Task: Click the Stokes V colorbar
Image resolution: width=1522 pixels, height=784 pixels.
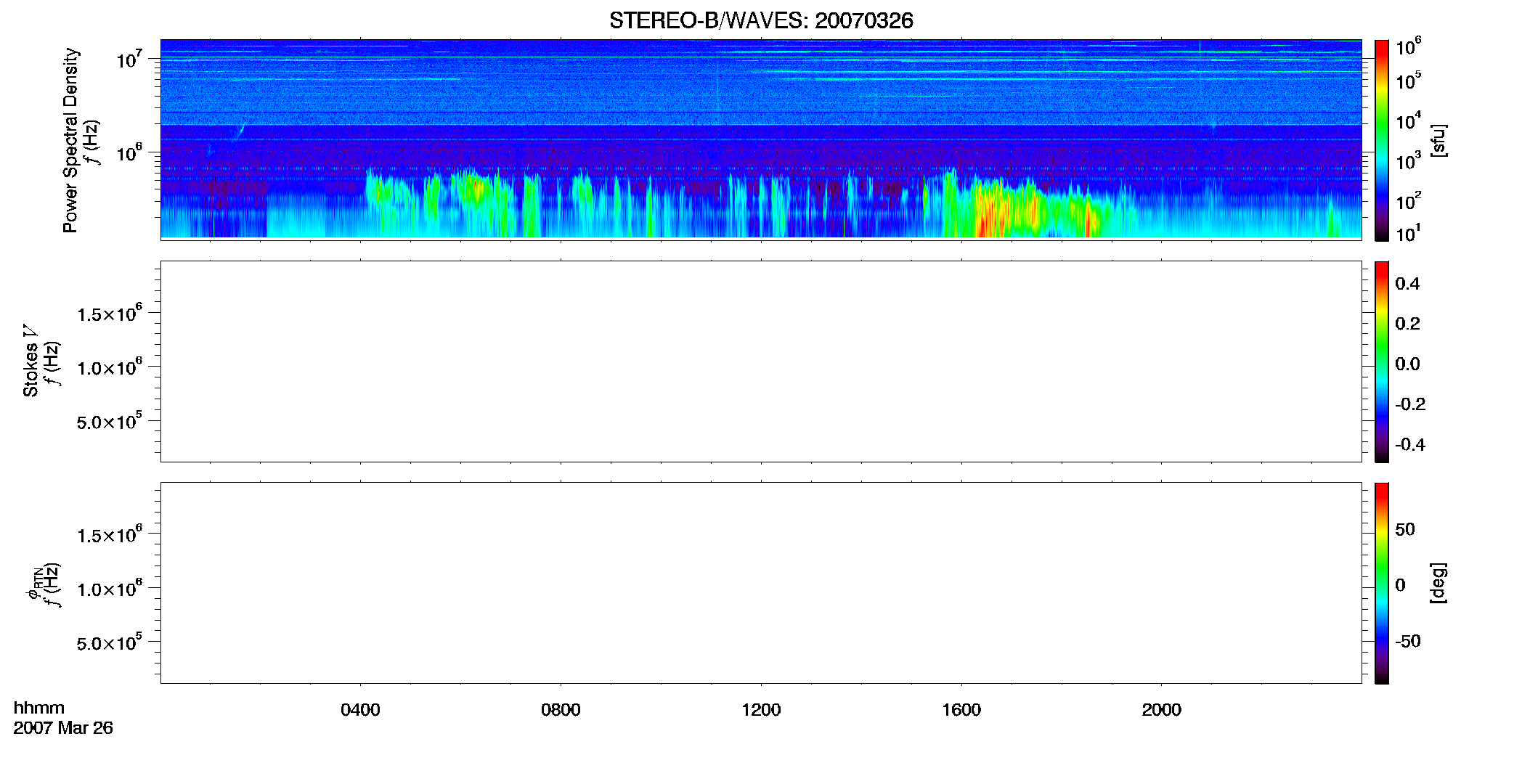Action: 1382,362
